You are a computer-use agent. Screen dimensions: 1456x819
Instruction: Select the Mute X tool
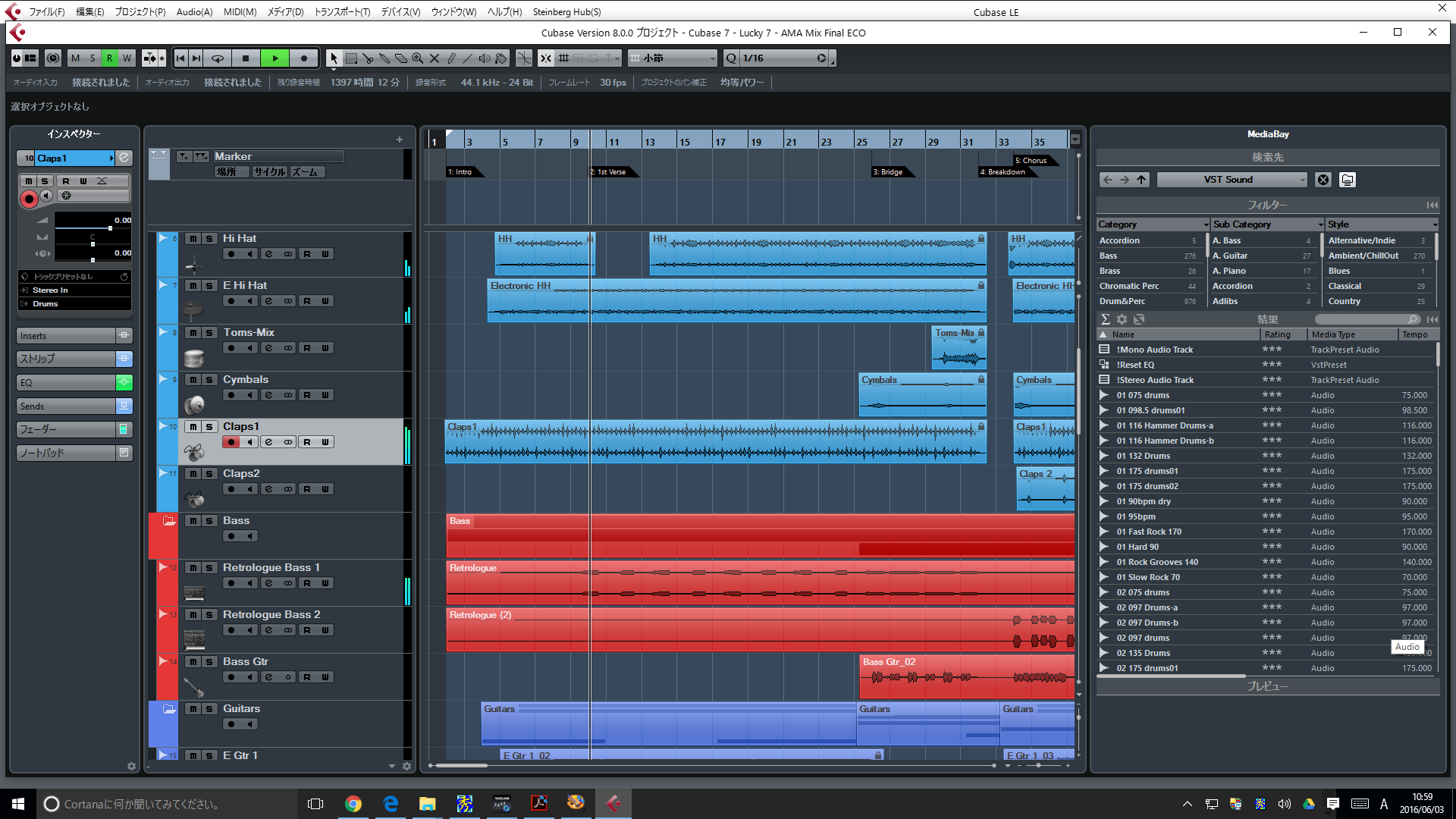click(435, 58)
